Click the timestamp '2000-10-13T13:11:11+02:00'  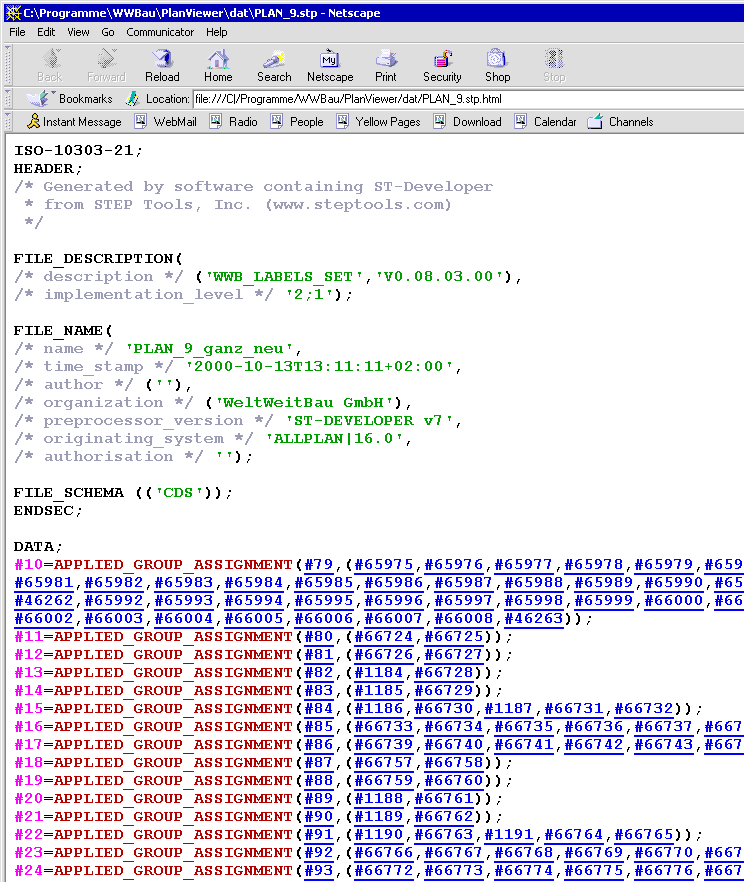point(319,367)
